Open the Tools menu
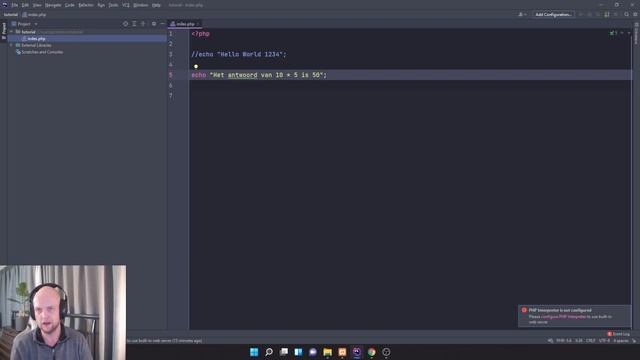The image size is (640, 360). [x=113, y=5]
